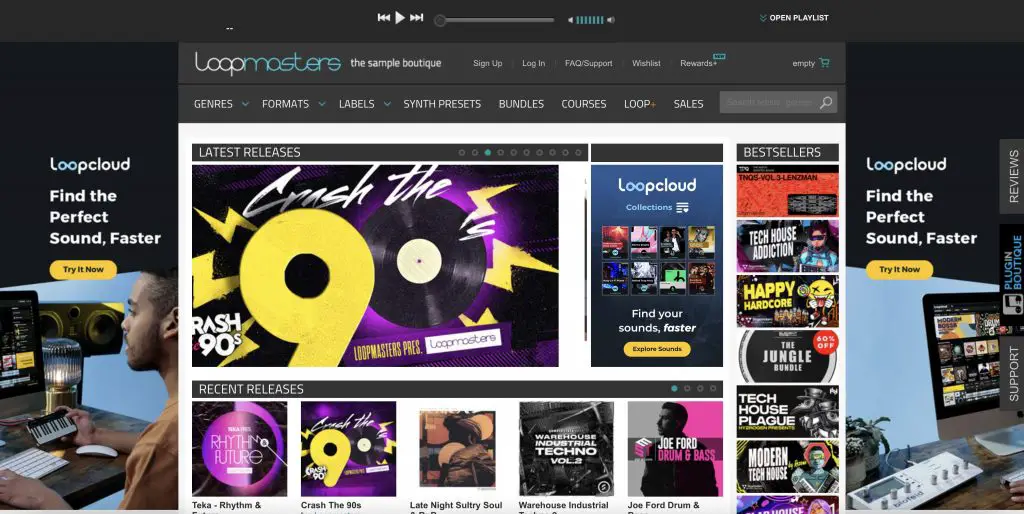Viewport: 1024px width, 514px height.
Task: Expand Open Playlist panel
Action: tap(794, 18)
